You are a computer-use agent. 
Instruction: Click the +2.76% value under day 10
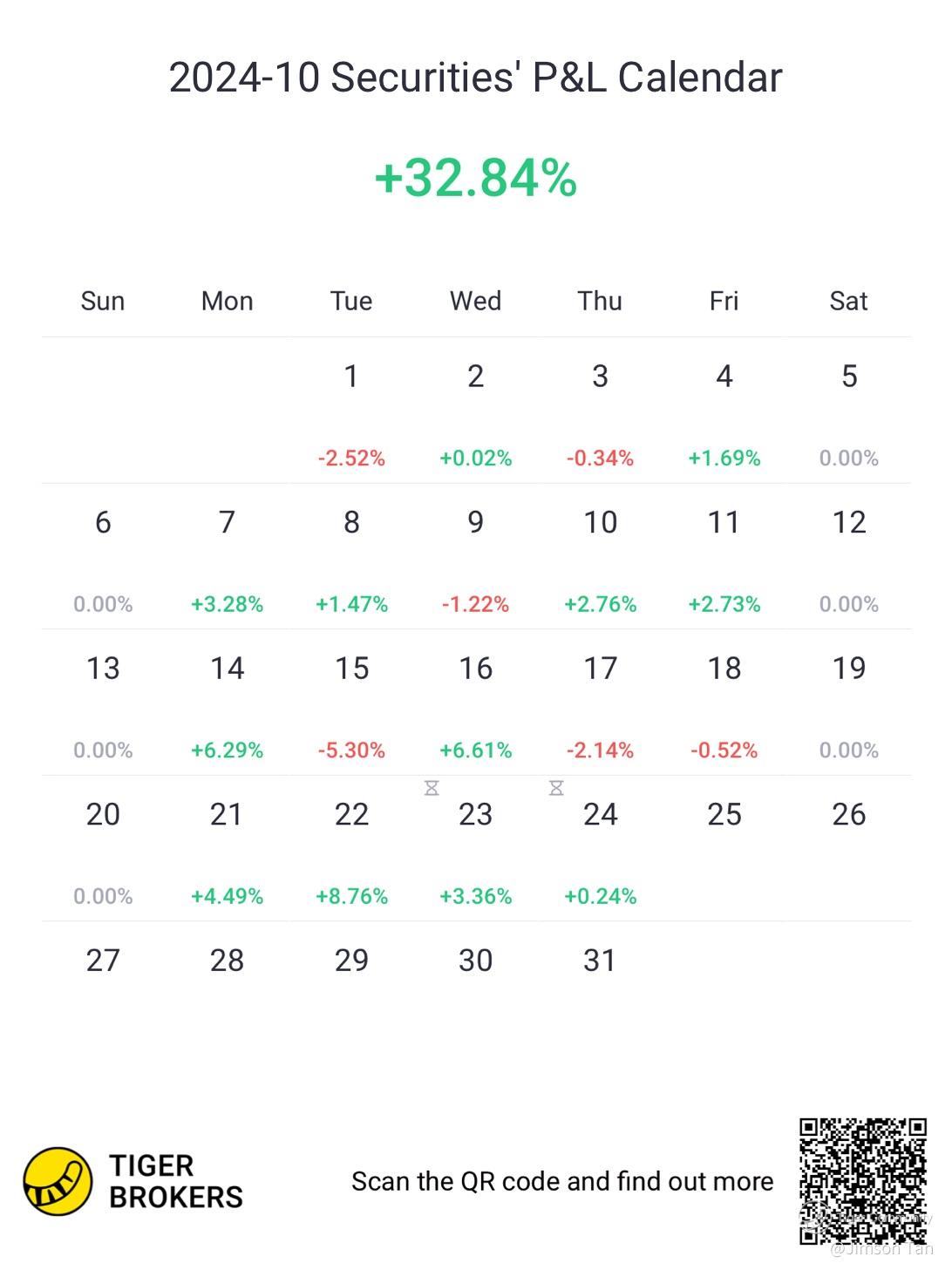[x=600, y=604]
